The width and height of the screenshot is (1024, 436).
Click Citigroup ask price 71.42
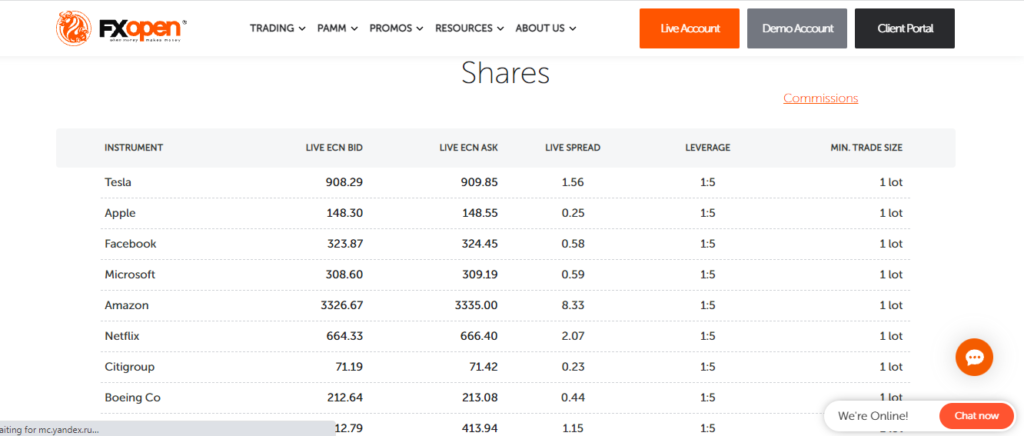[483, 367]
